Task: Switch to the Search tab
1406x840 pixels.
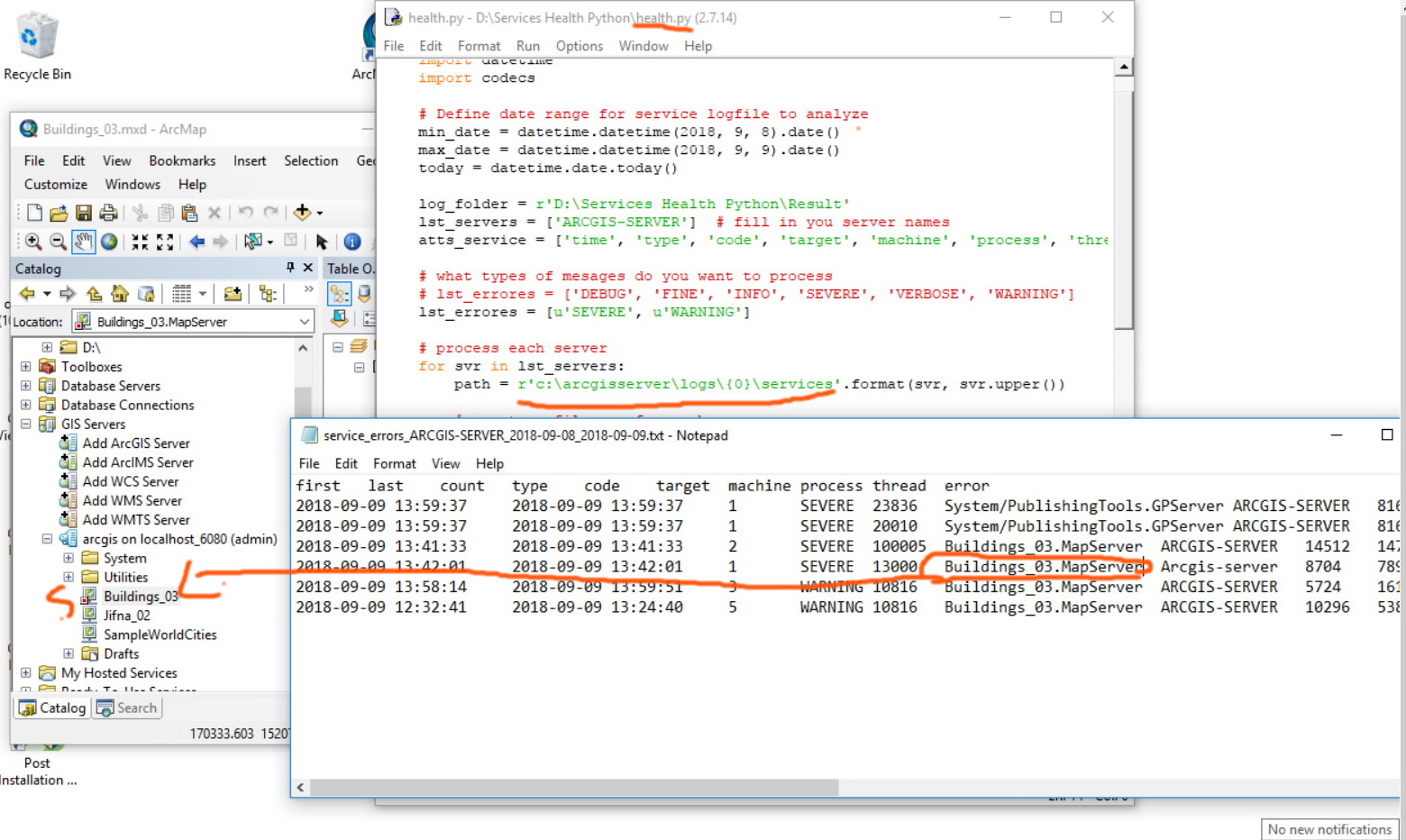Action: coord(127,708)
